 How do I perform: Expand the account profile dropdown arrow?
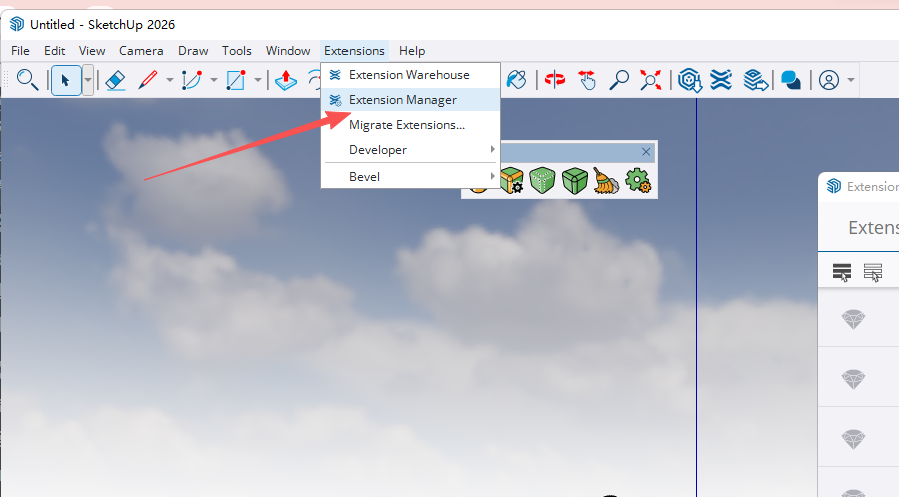tap(851, 80)
